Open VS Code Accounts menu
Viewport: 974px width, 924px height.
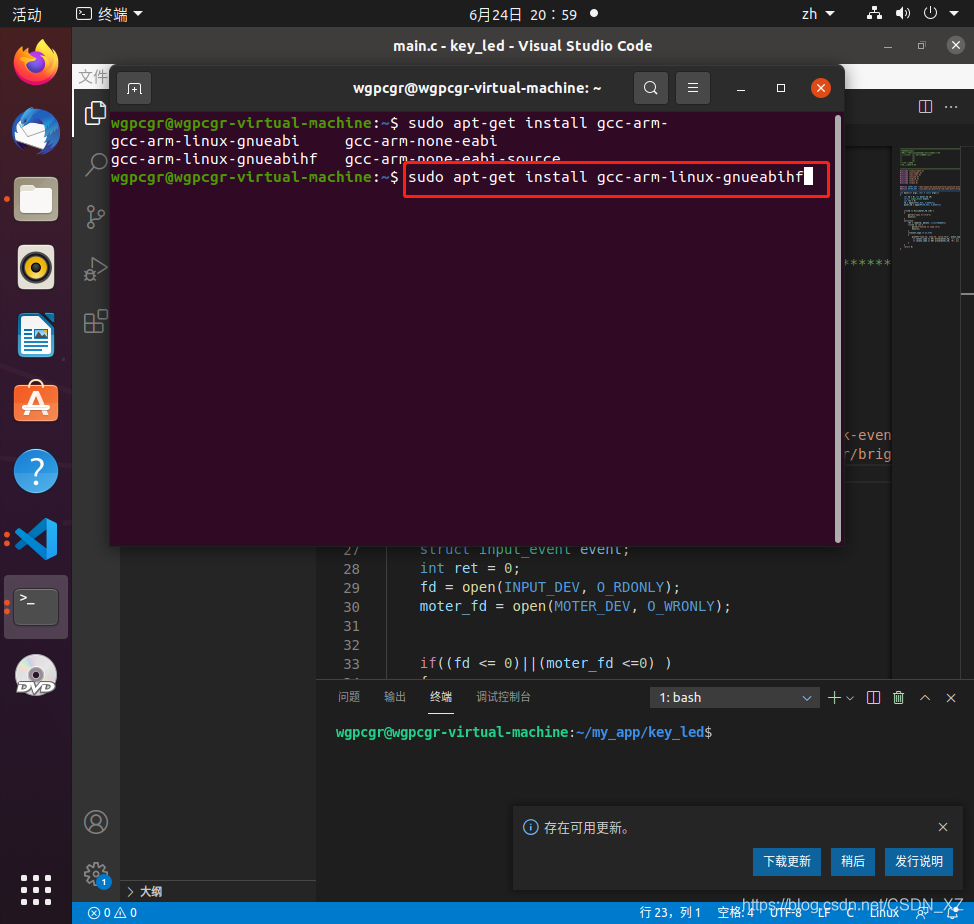pos(96,822)
